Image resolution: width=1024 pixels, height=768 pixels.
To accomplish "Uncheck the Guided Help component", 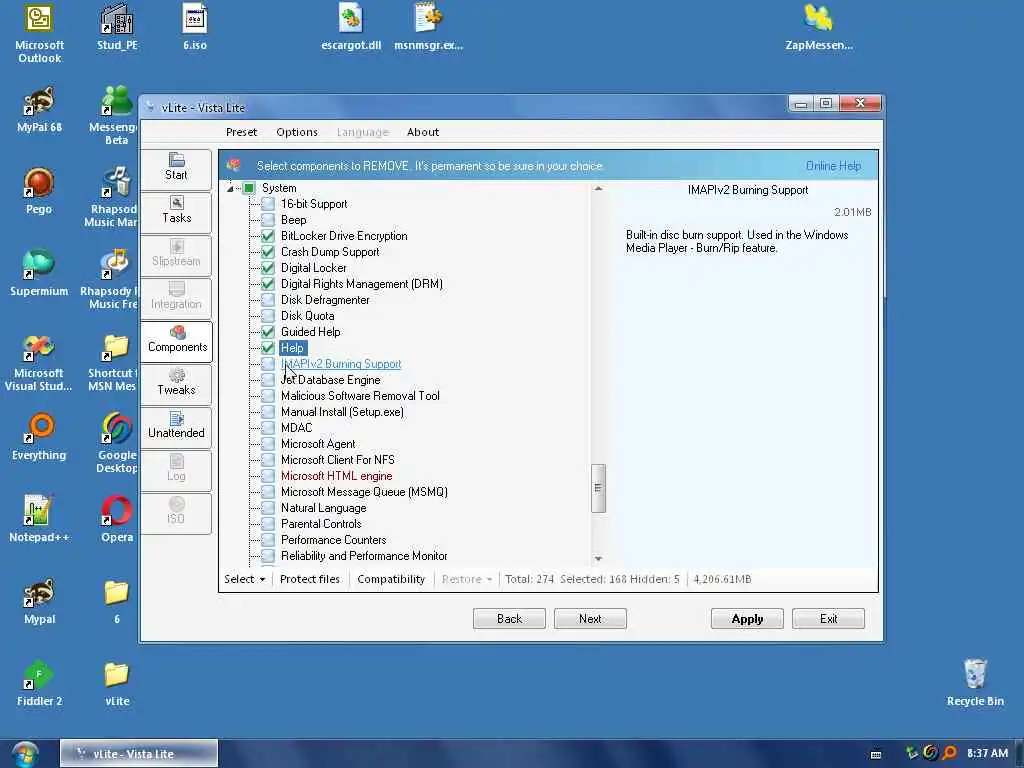I will click(268, 332).
